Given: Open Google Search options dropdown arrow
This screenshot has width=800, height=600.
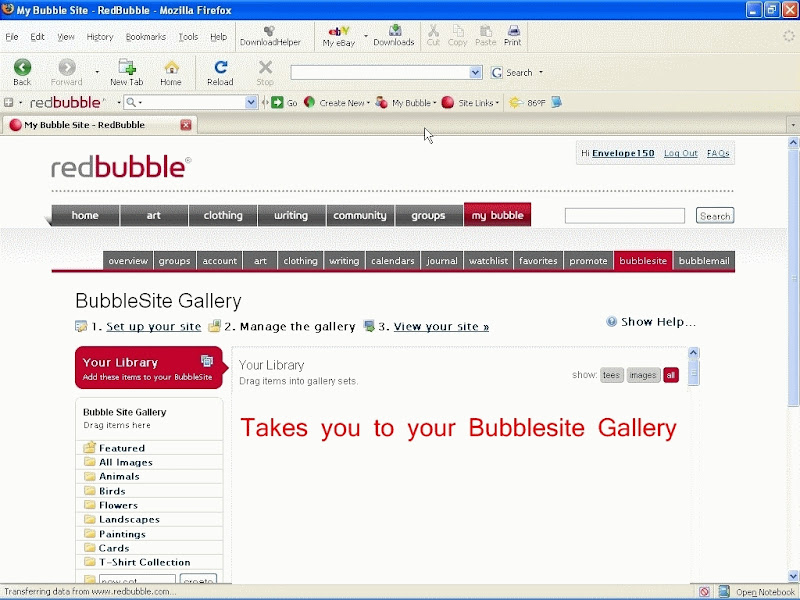Looking at the screenshot, I should coord(541,72).
